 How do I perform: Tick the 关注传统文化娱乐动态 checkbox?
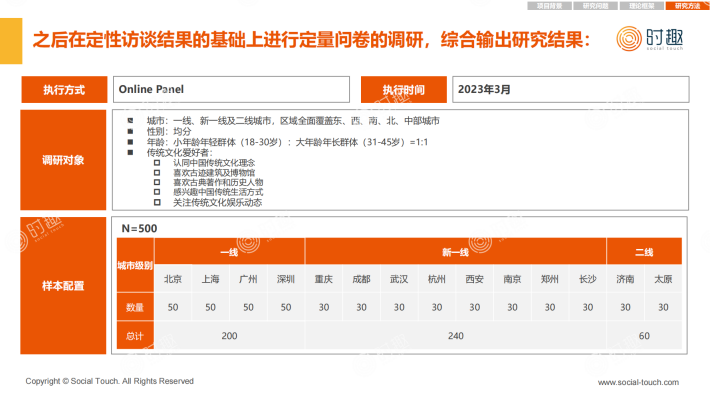(x=157, y=202)
